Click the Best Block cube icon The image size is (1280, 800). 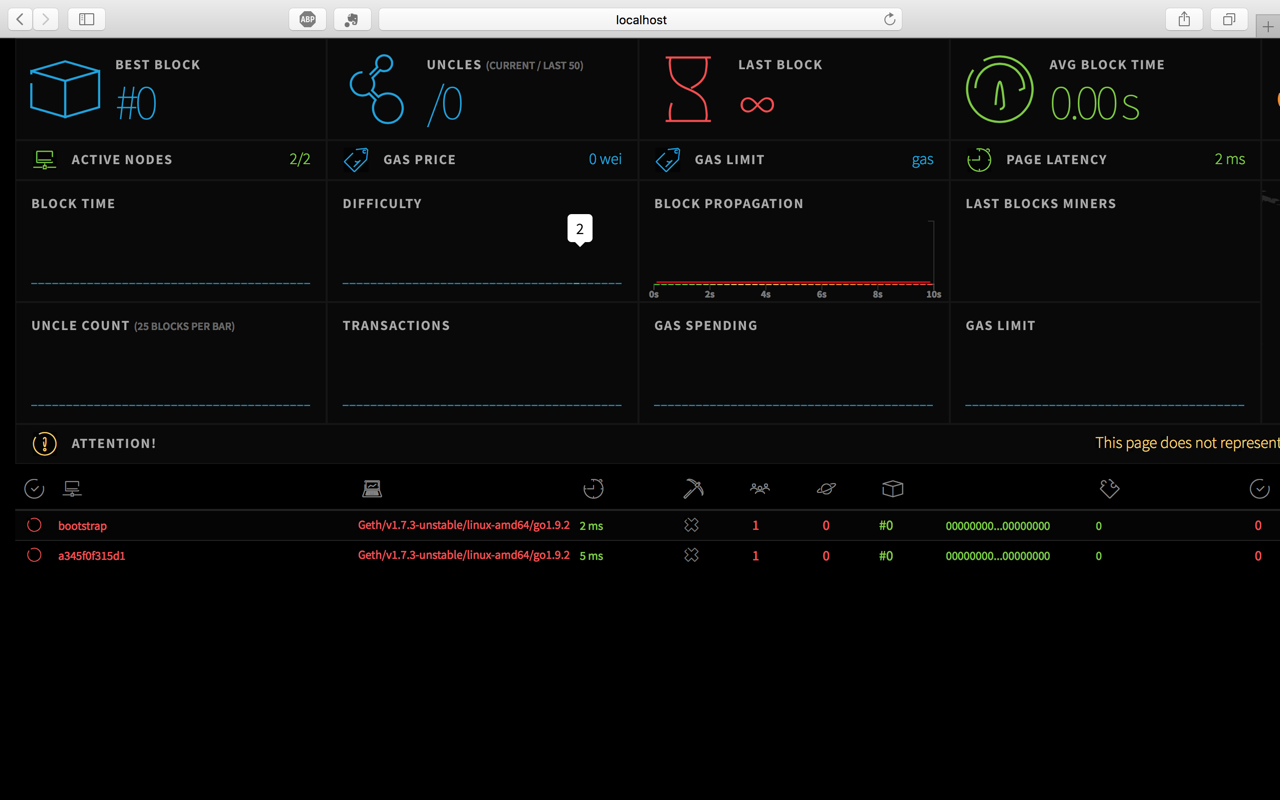click(64, 88)
